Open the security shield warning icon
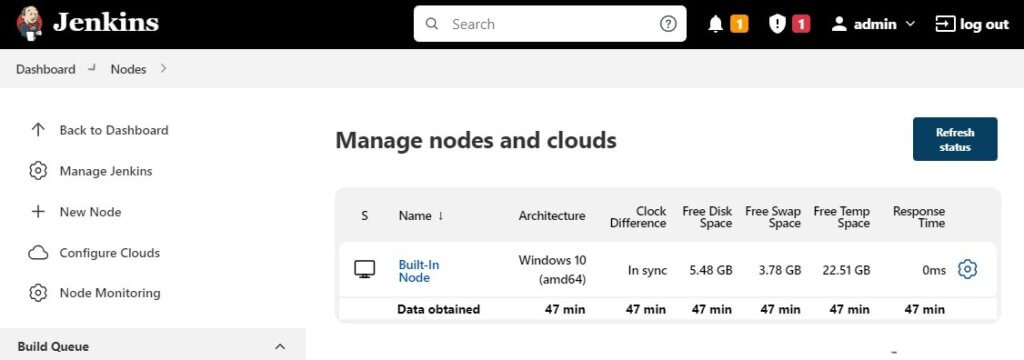Viewport: 1024px width, 360px height. (776, 24)
